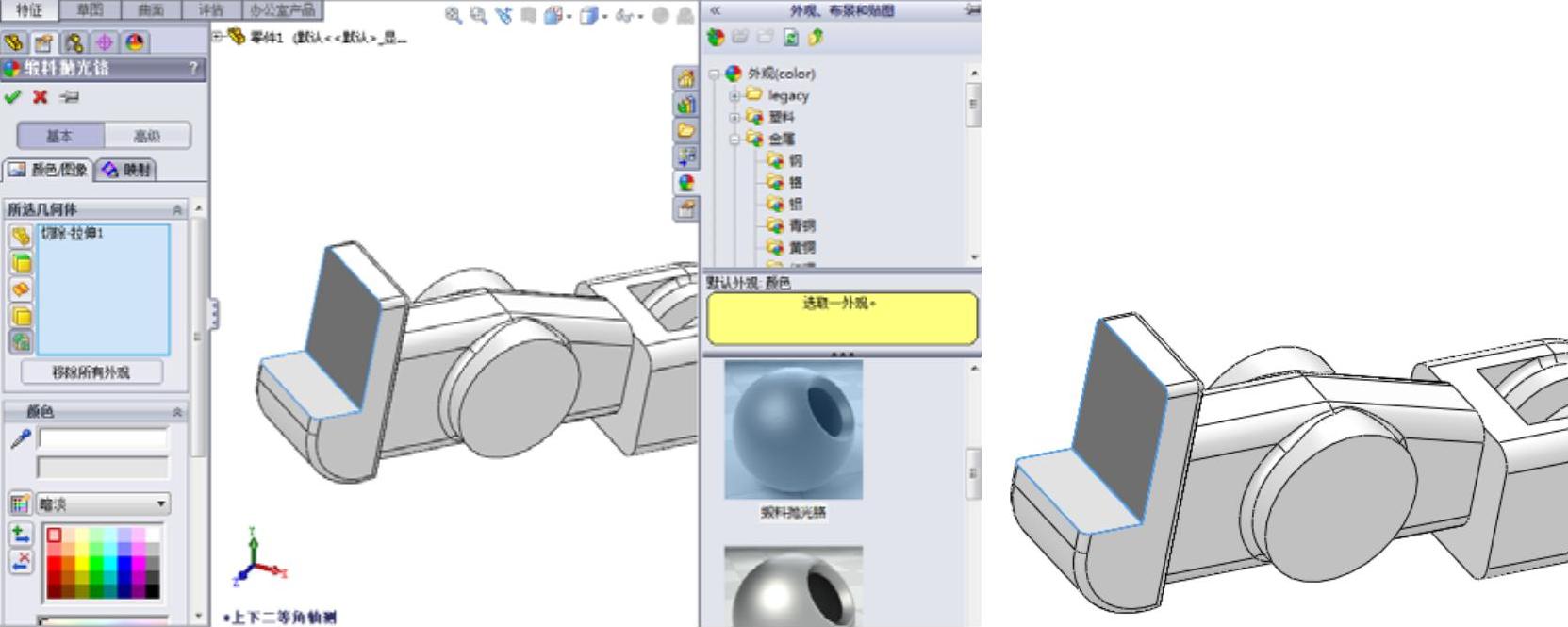Click the Zoom to Area icon
Image resolution: width=1568 pixels, height=627 pixels.
[x=478, y=14]
